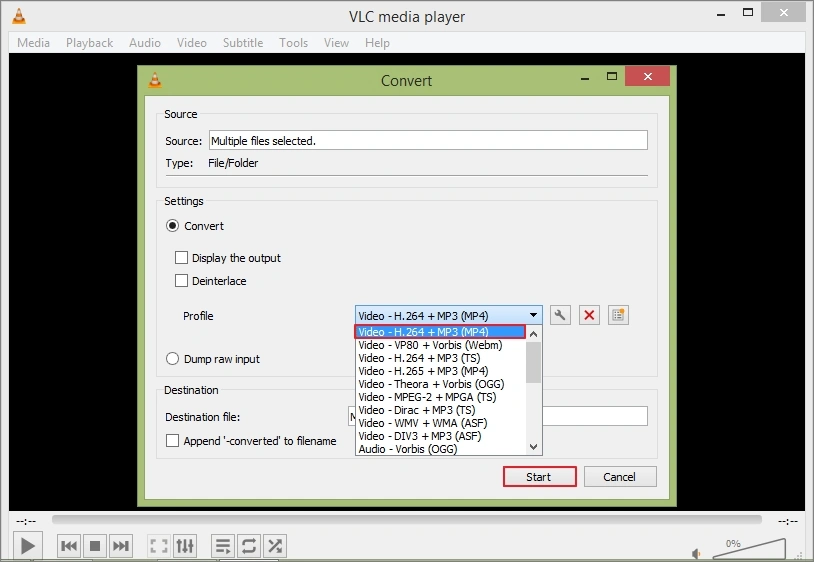The width and height of the screenshot is (814, 562).
Task: Open the Video menu
Action: click(192, 43)
